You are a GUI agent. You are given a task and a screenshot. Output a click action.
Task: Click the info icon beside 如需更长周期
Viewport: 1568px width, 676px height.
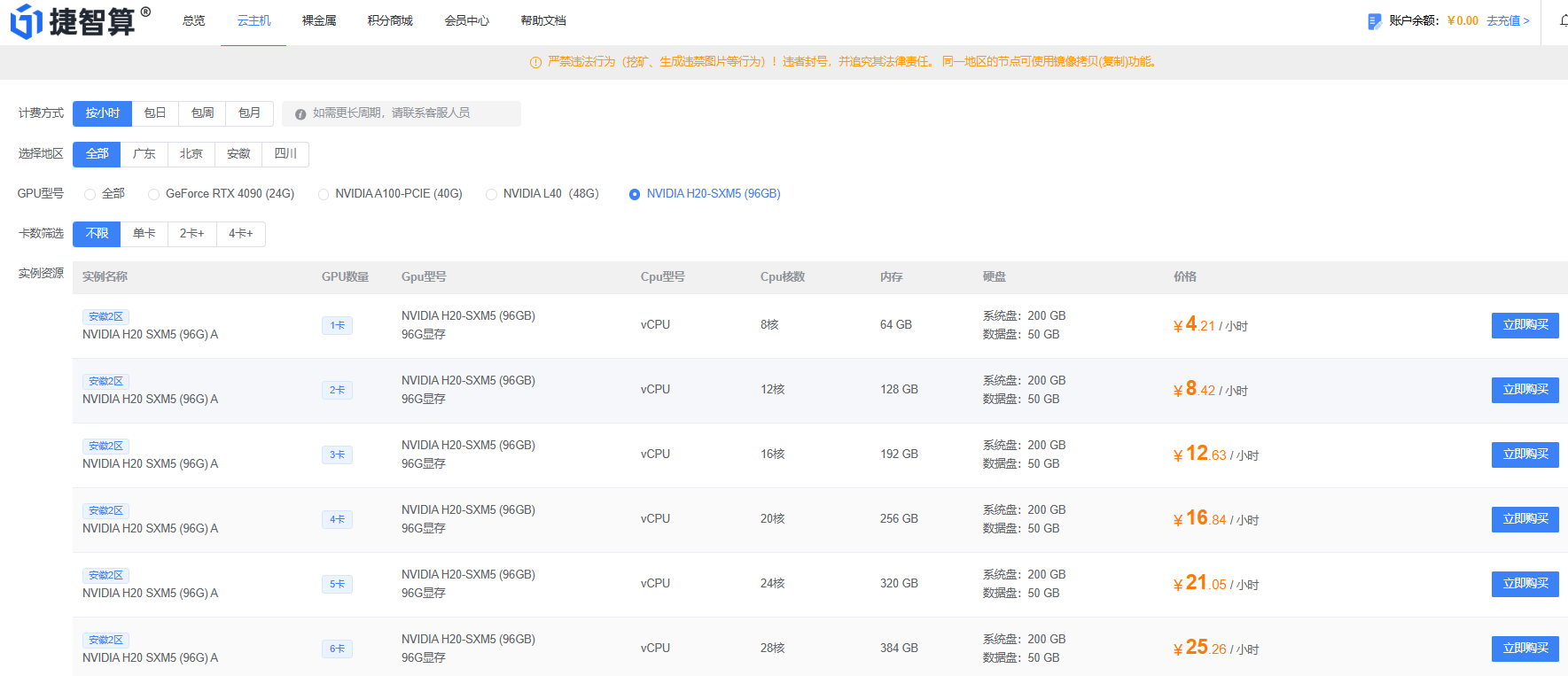point(300,114)
